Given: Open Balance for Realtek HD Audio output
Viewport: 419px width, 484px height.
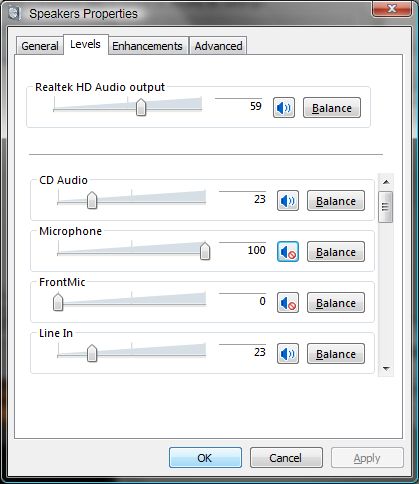Looking at the screenshot, I should (x=332, y=108).
